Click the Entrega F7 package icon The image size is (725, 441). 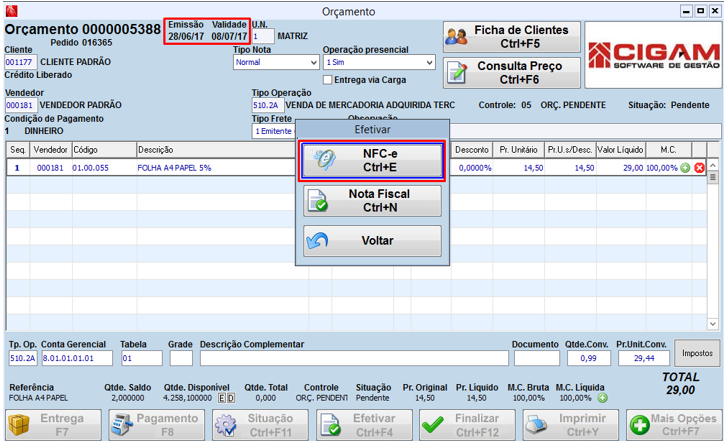(x=18, y=425)
